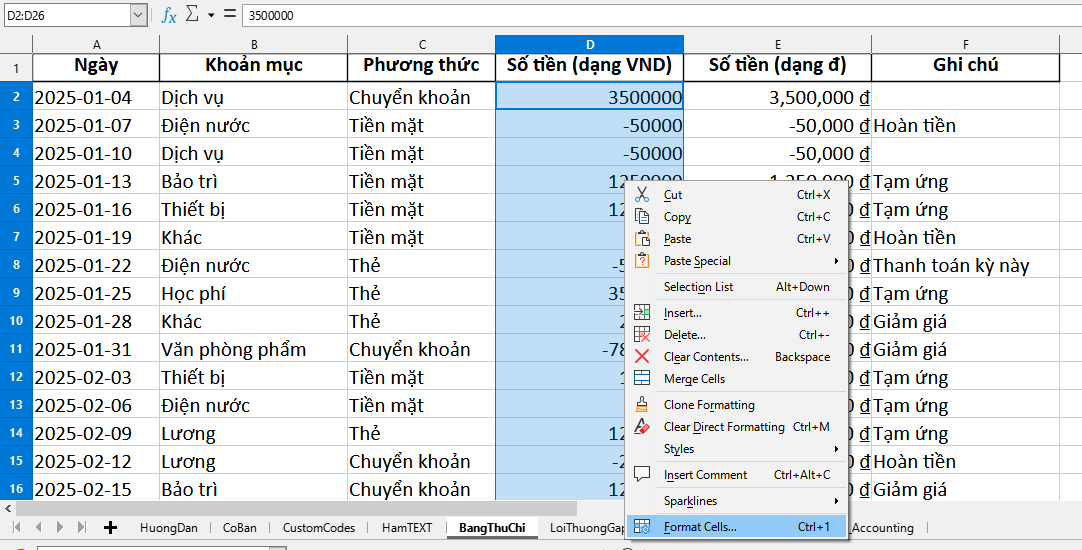This screenshot has width=1082, height=550.
Task: Click the Clone Formatting paintbrush icon
Action: point(642,404)
